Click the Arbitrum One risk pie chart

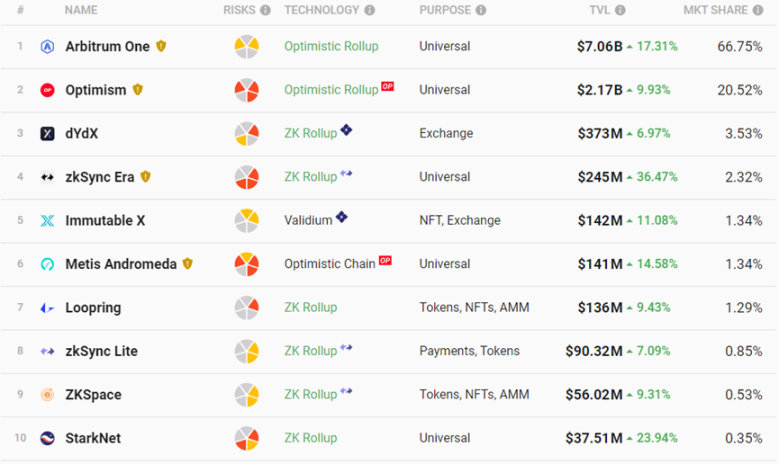point(247,47)
